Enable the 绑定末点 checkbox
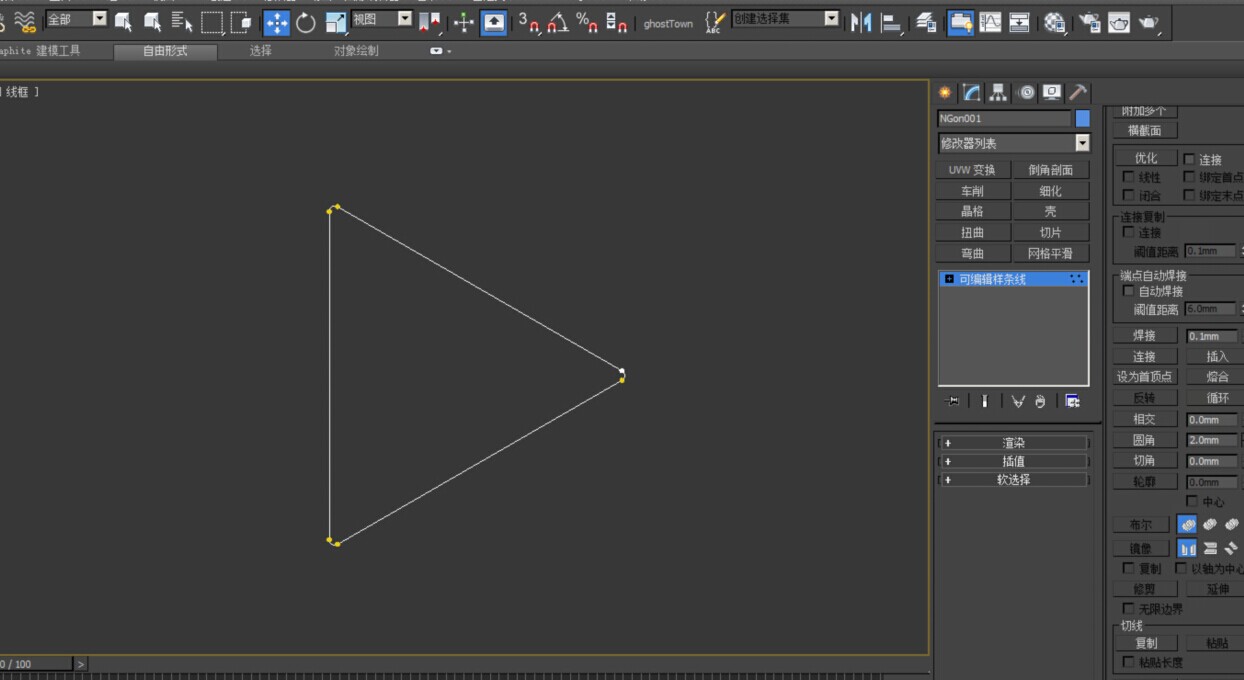The width and height of the screenshot is (1244, 680). click(x=1189, y=196)
